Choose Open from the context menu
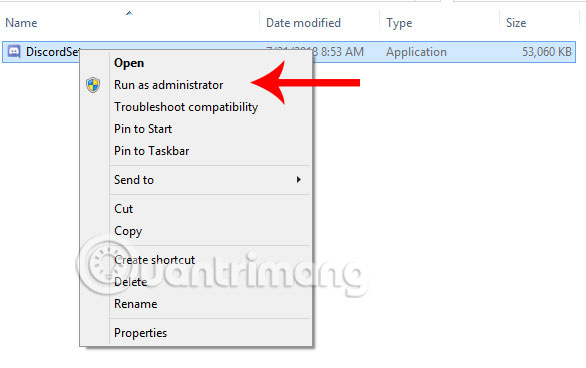The width and height of the screenshot is (586, 368). coord(129,63)
